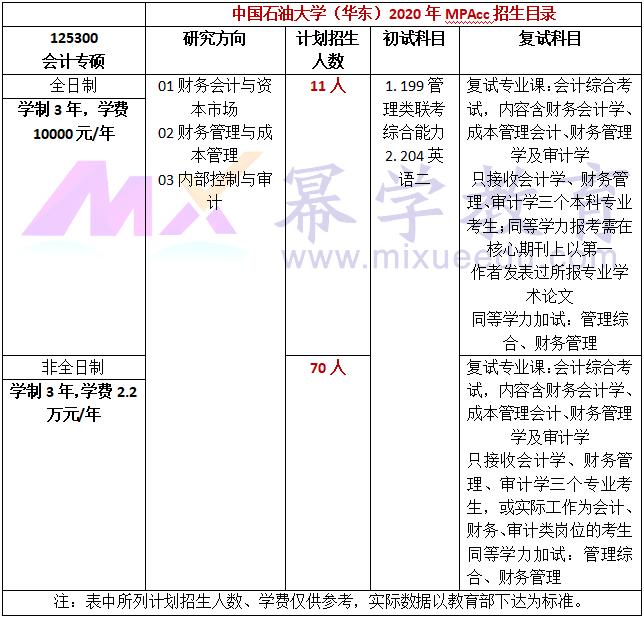
Task: Select 01 财务会计与资本市场 research direction
Action: 215,97
